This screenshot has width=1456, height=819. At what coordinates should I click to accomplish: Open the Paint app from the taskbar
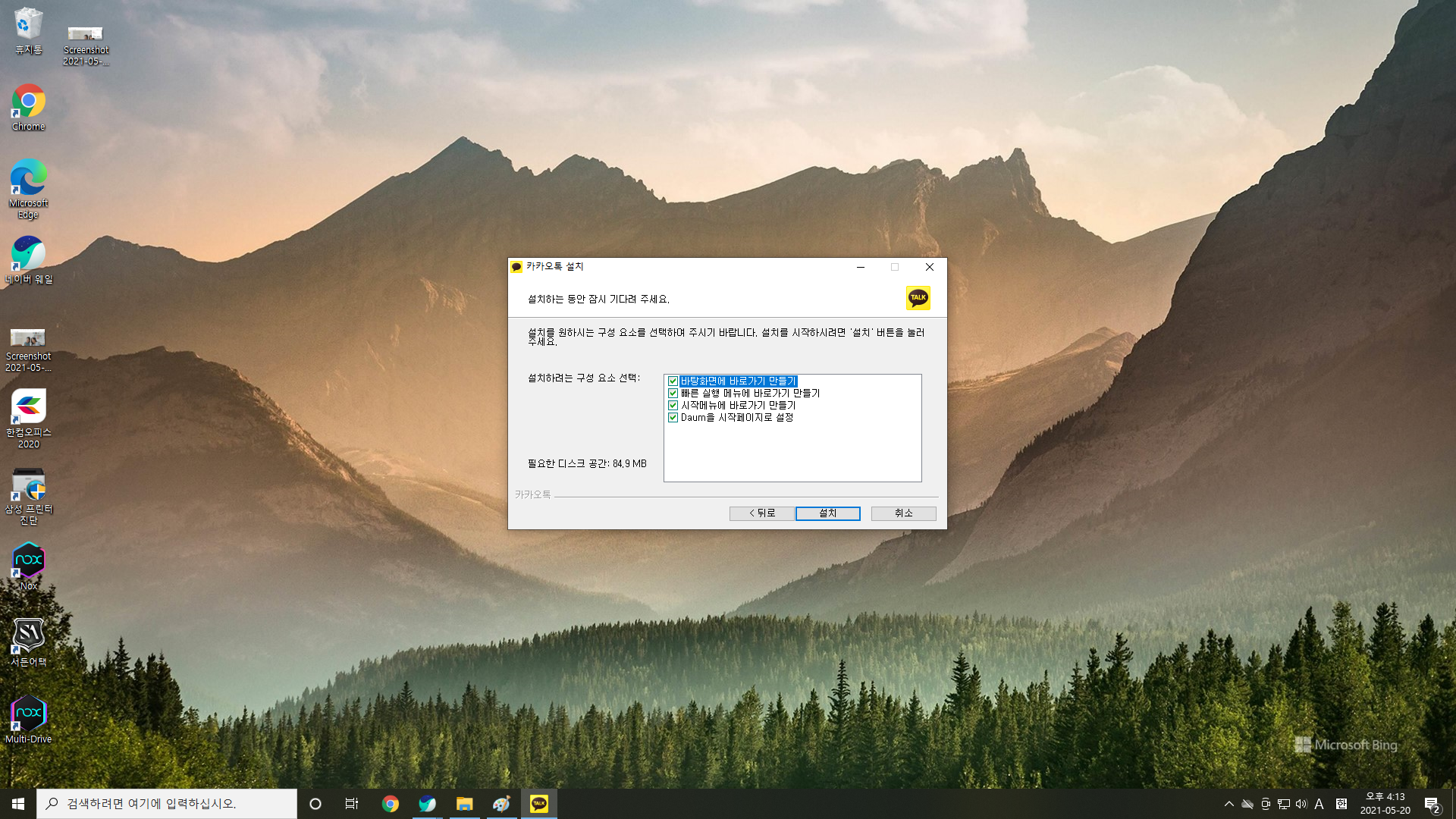pyautogui.click(x=501, y=804)
